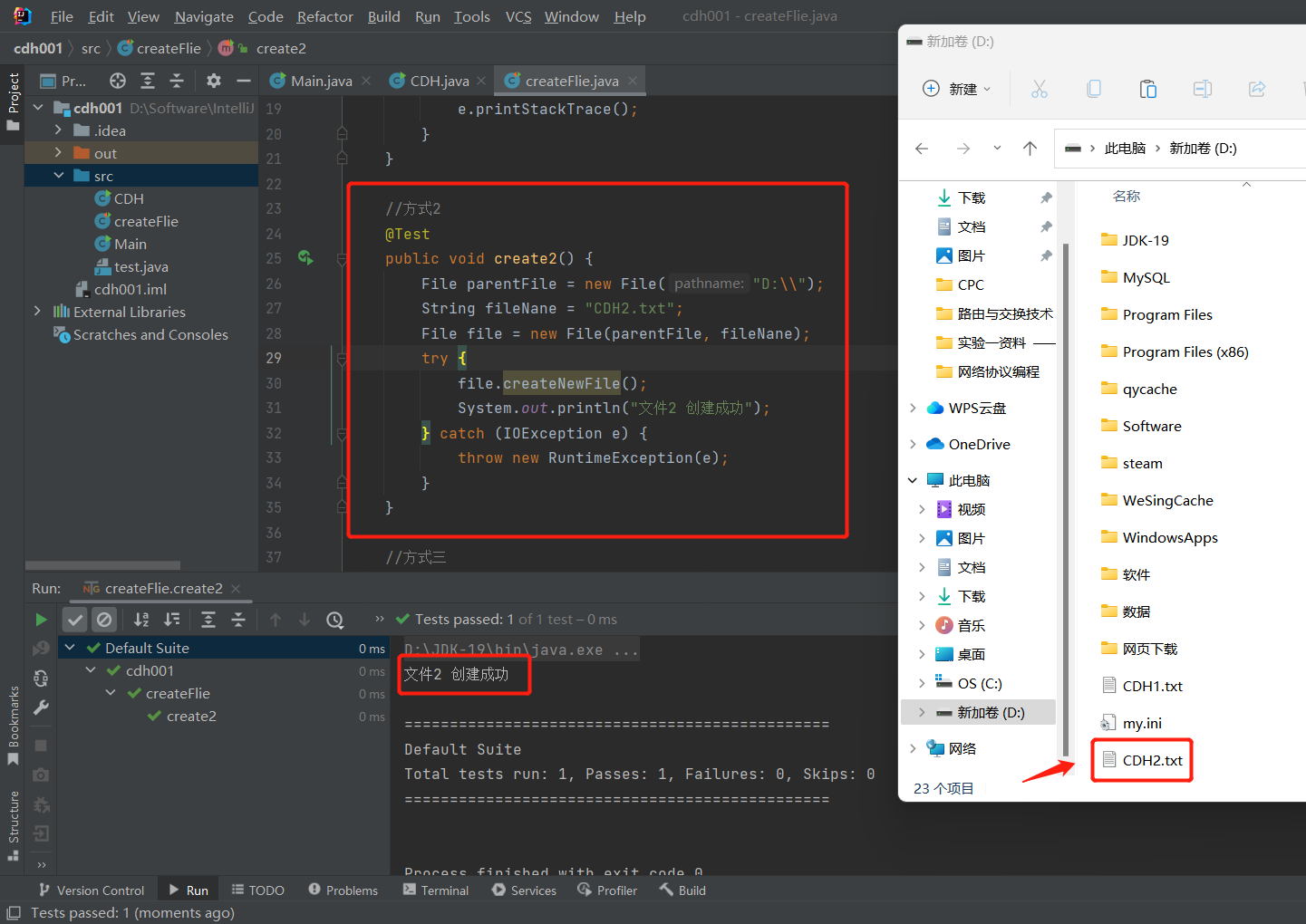Click the wrench icon in Run sidebar
Screen dimensions: 1306x924
click(41, 707)
